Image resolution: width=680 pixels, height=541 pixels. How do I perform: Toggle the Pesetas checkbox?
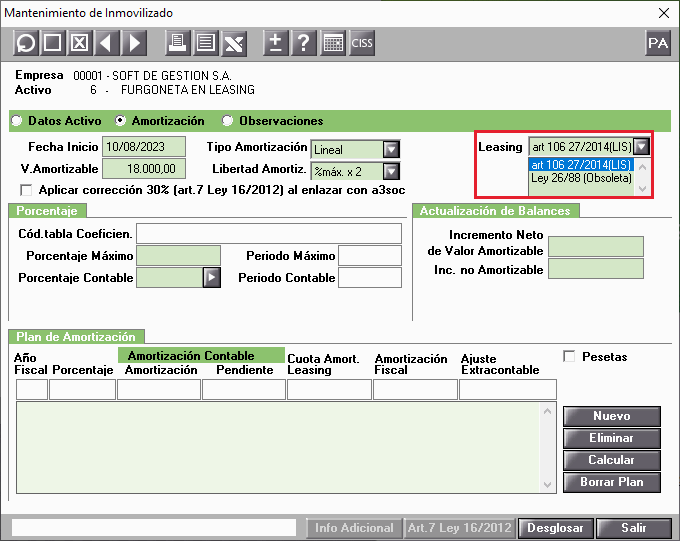coord(569,357)
